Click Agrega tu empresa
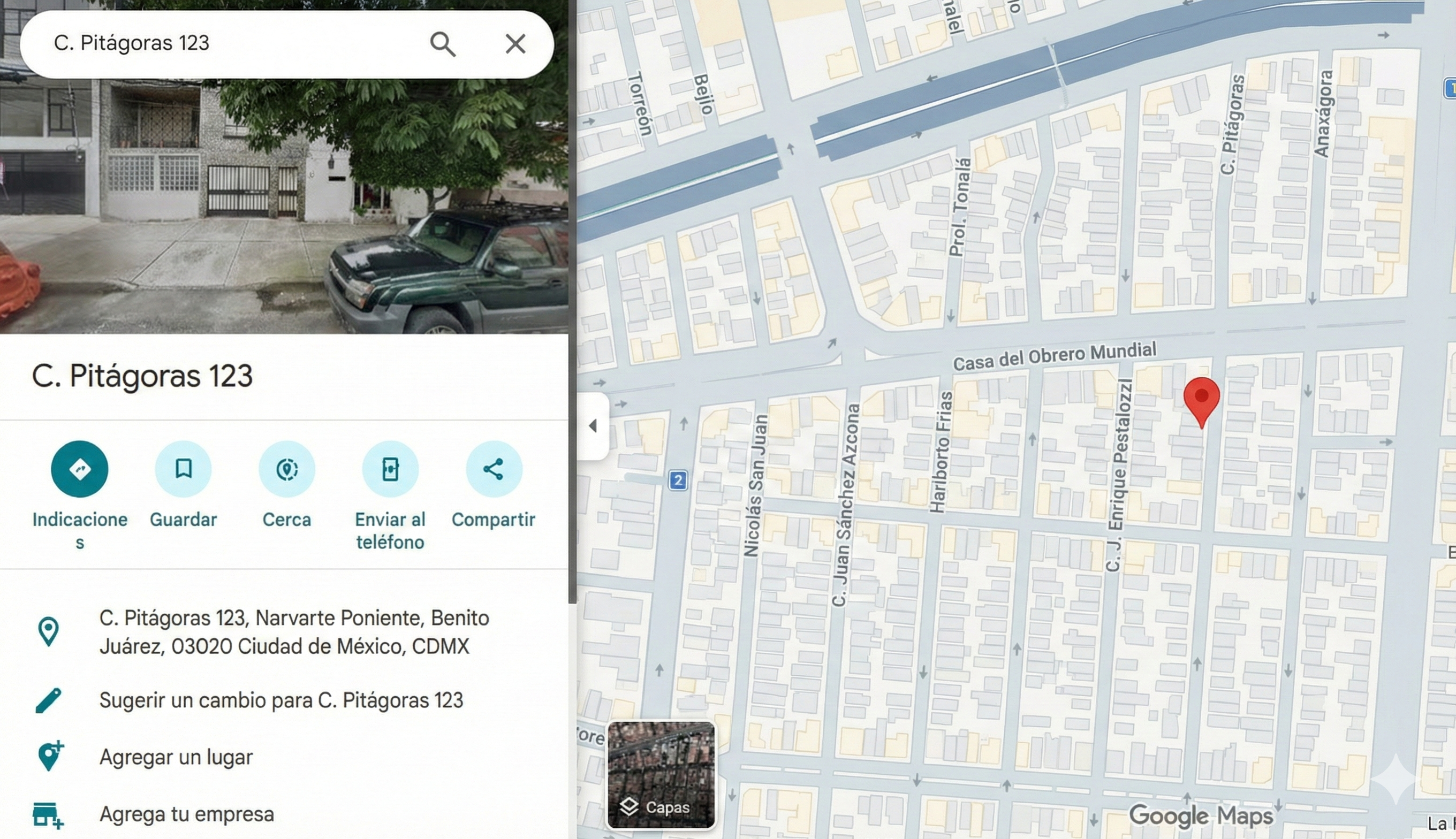This screenshot has height=839, width=1456. click(186, 814)
